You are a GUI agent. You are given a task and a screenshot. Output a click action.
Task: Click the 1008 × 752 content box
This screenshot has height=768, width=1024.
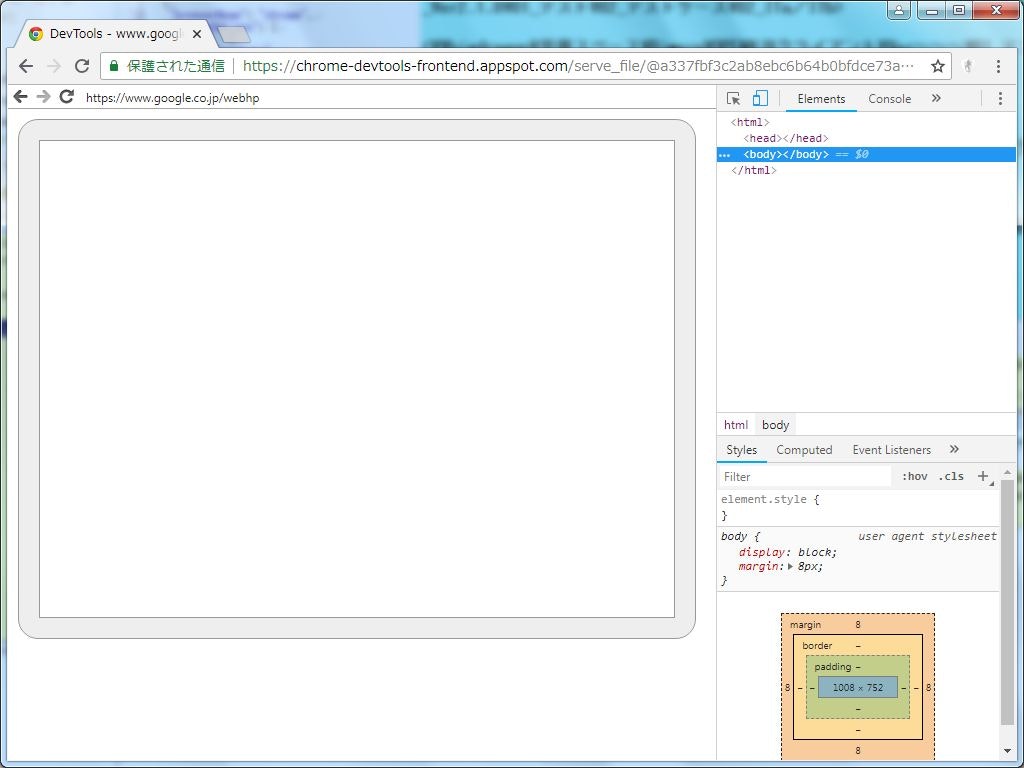[857, 687]
